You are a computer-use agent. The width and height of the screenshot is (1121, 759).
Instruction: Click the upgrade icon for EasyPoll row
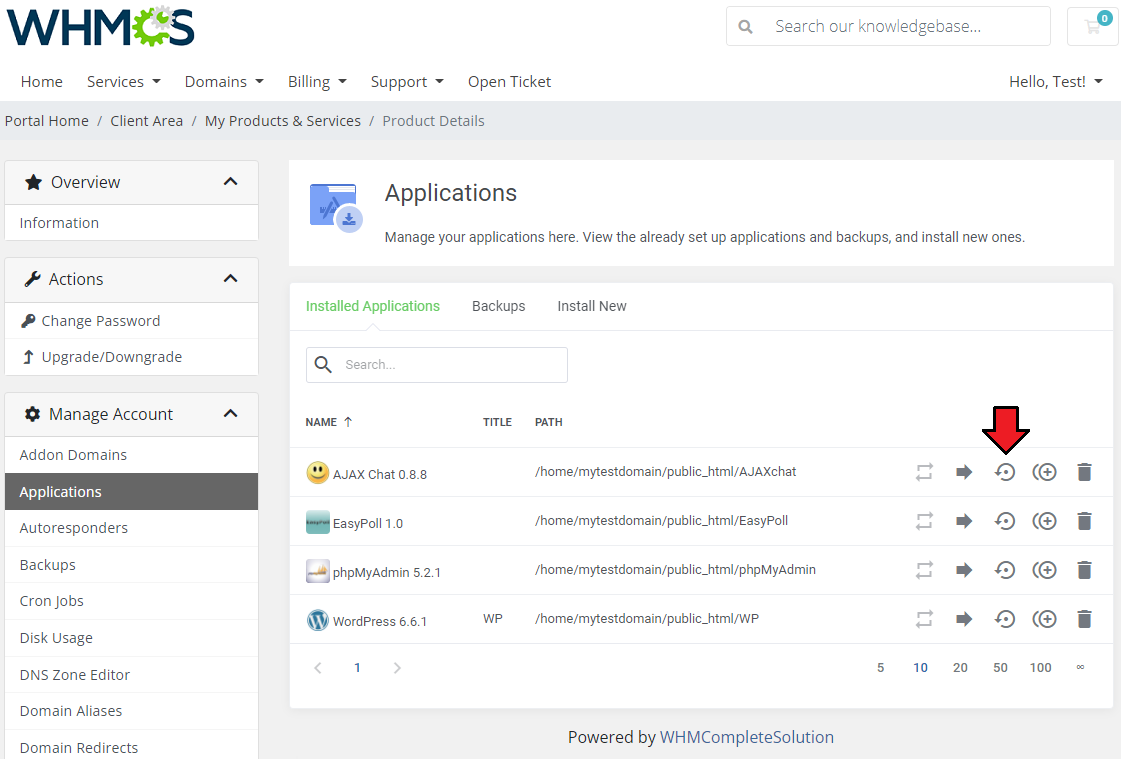tap(924, 521)
